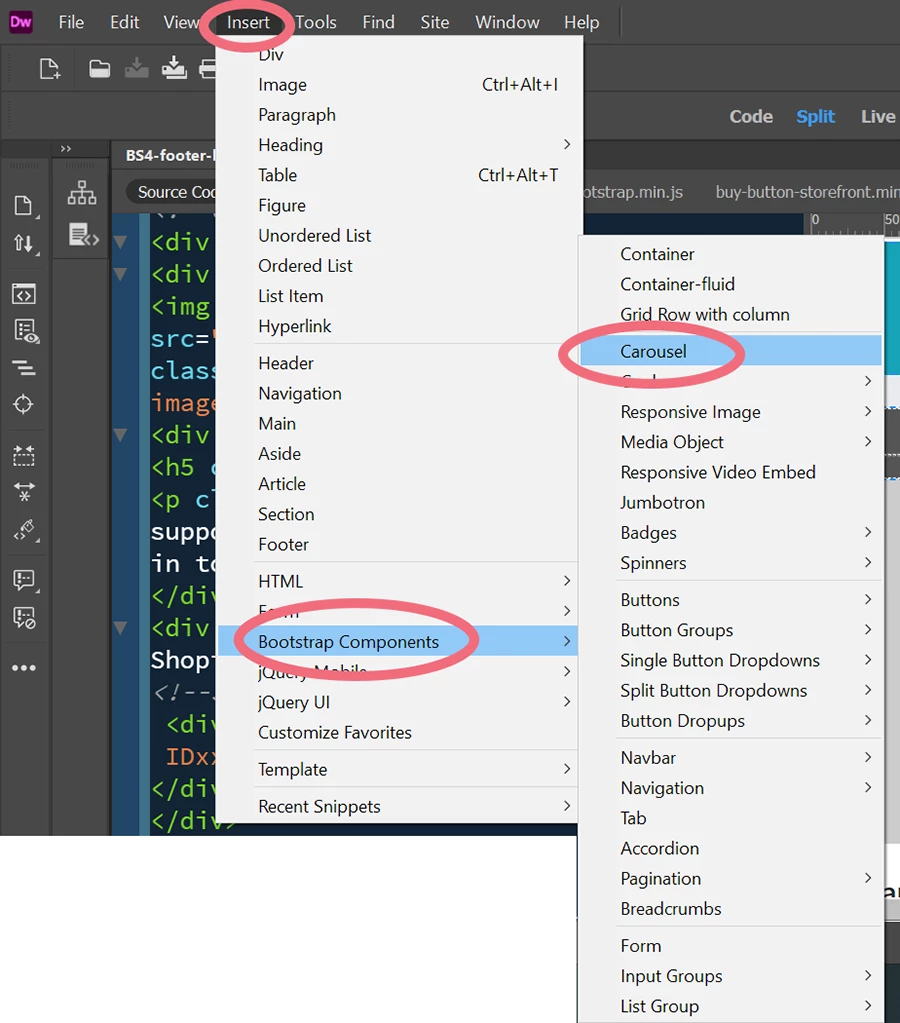Expand the Heading submenu arrow

pyautogui.click(x=566, y=144)
